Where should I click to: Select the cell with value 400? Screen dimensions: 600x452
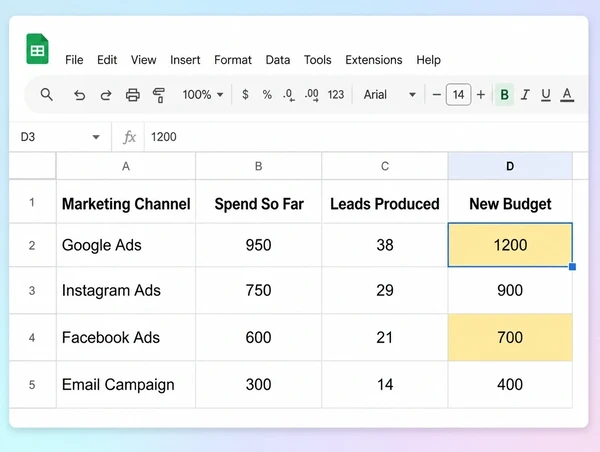[510, 385]
